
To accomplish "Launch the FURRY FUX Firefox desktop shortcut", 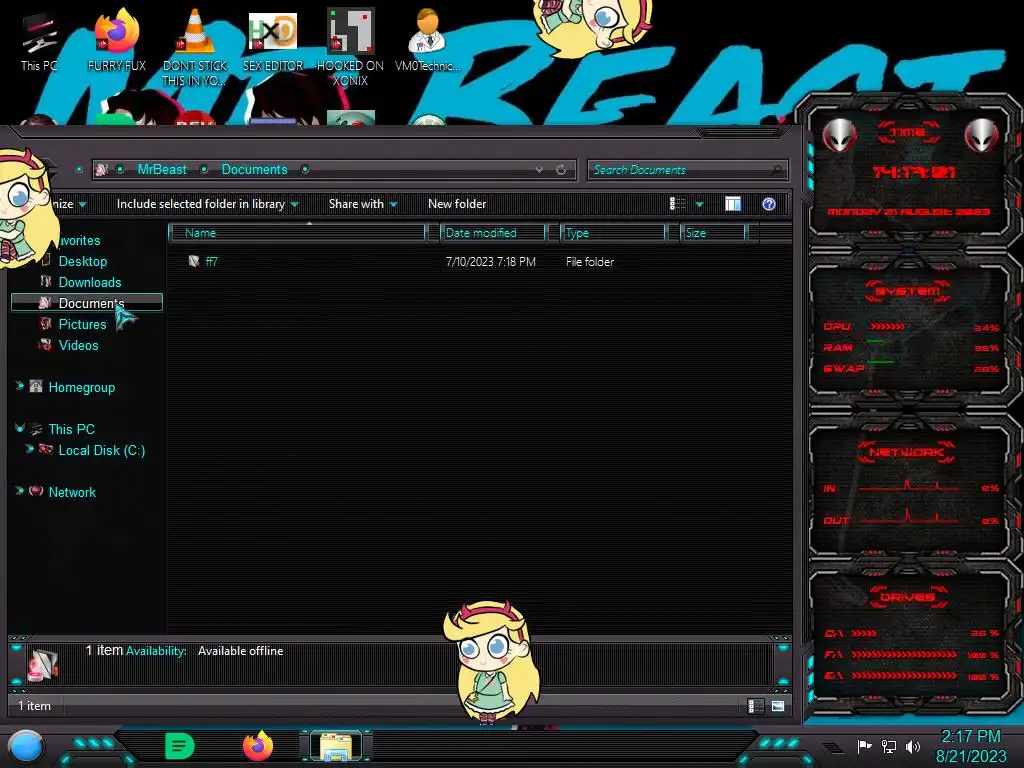I will [x=116, y=40].
